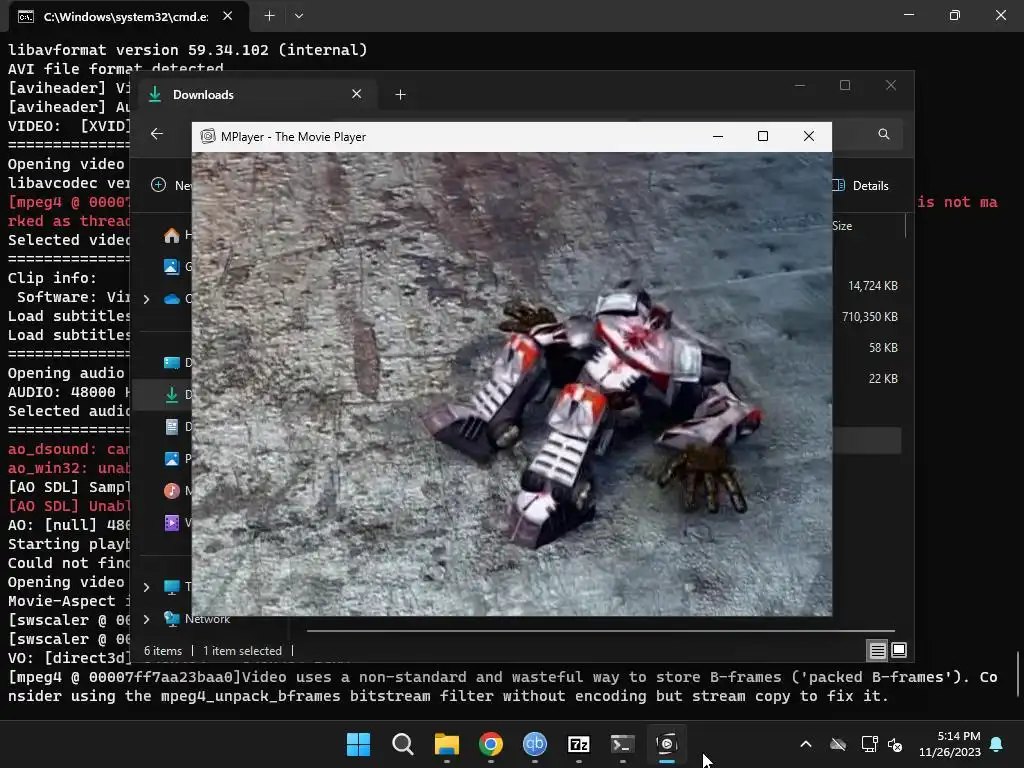Screen dimensions: 1024x768
Task: Select the Desktop icon in the Explorer sidebar
Action: click(172, 362)
